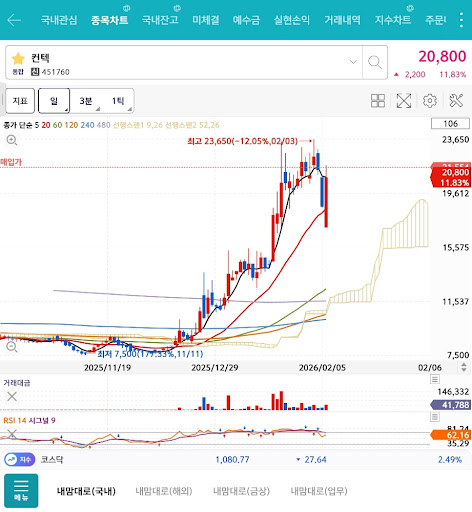472x512 pixels.
Task: Tap the 41,788 volume value tag
Action: click(451, 405)
